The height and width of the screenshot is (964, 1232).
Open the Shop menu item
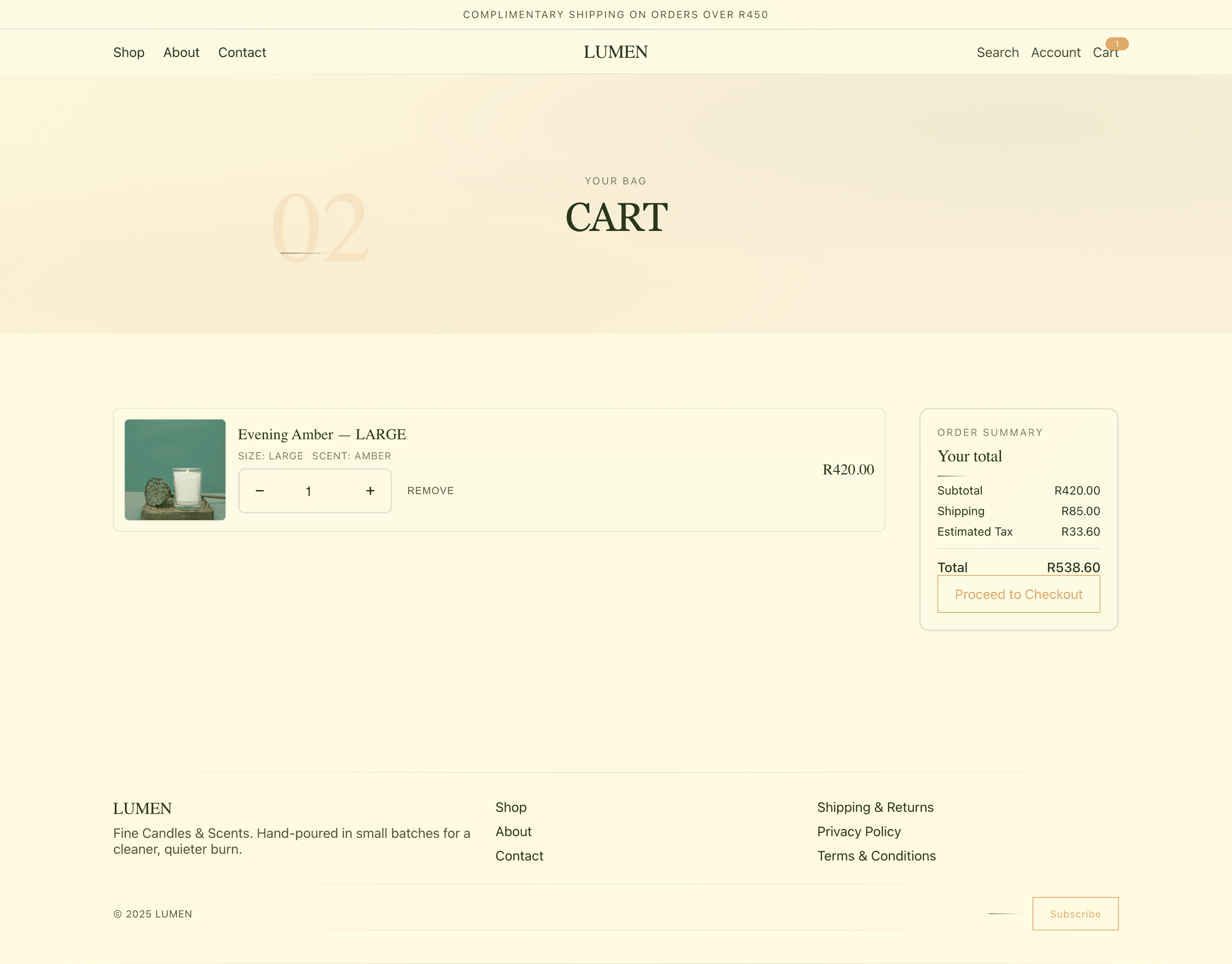[129, 52]
